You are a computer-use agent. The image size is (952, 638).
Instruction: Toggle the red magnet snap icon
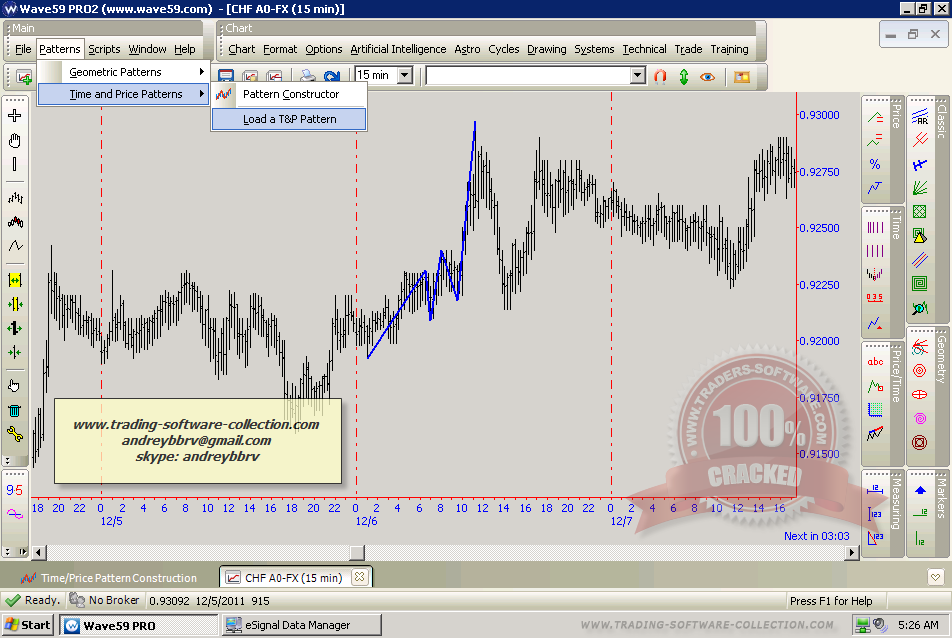[x=660, y=76]
